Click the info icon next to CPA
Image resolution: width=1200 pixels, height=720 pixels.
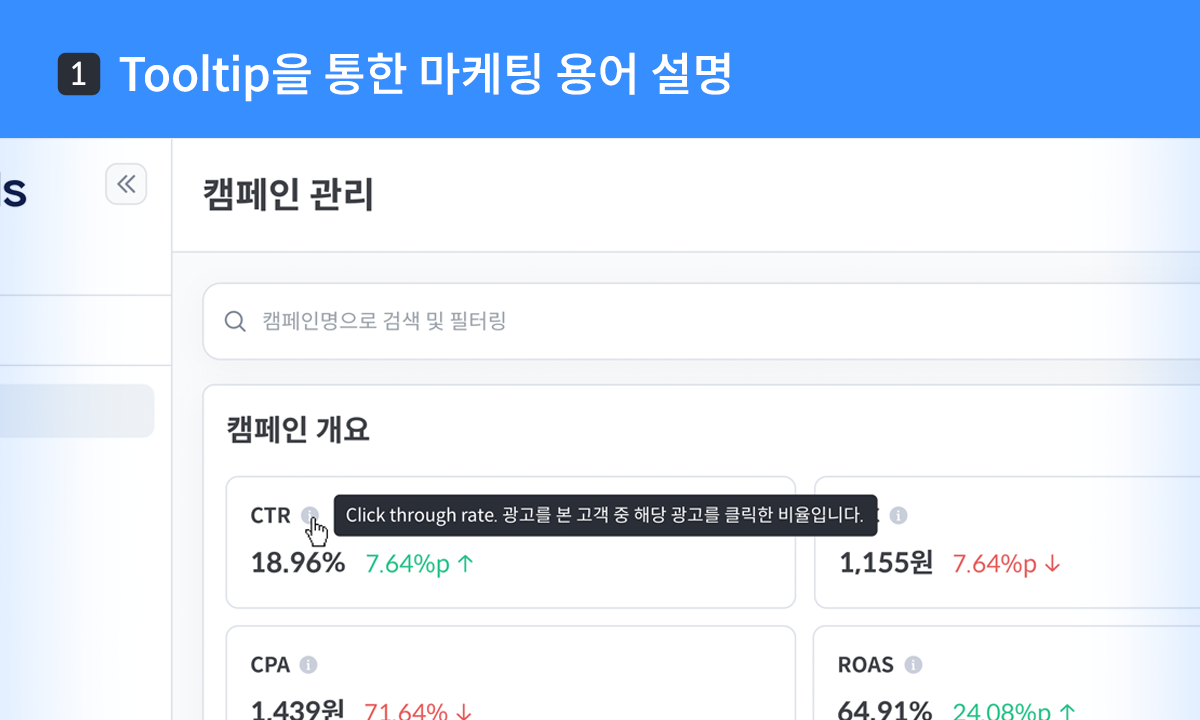(310, 664)
